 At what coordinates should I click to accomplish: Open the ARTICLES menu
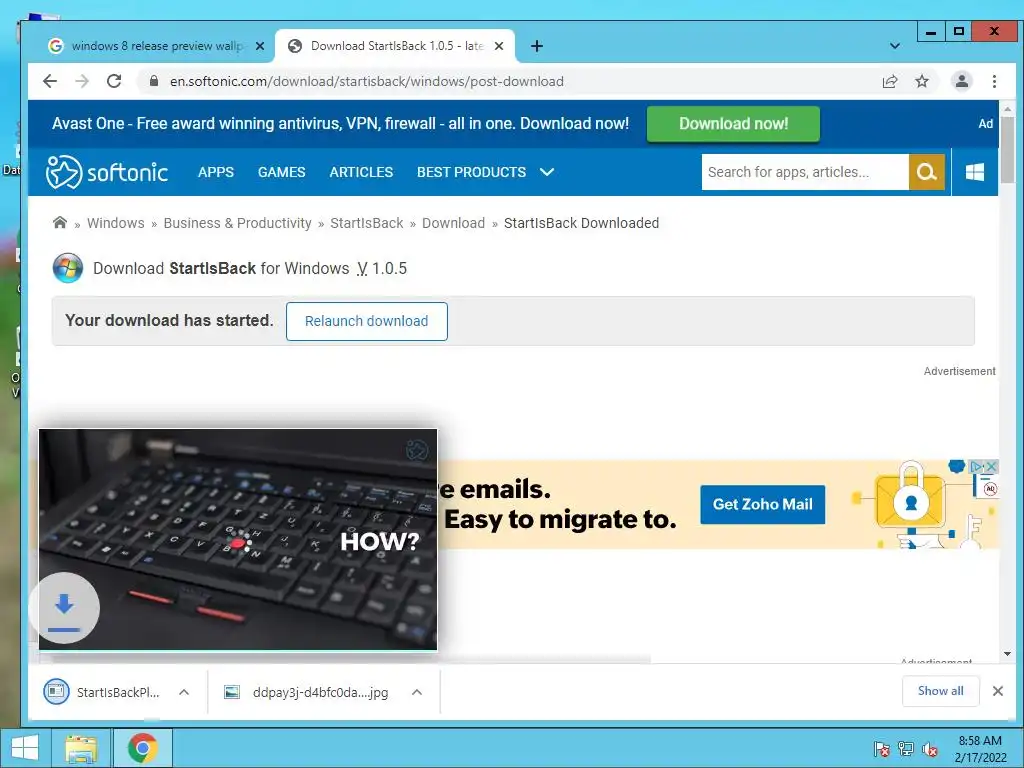(x=361, y=172)
